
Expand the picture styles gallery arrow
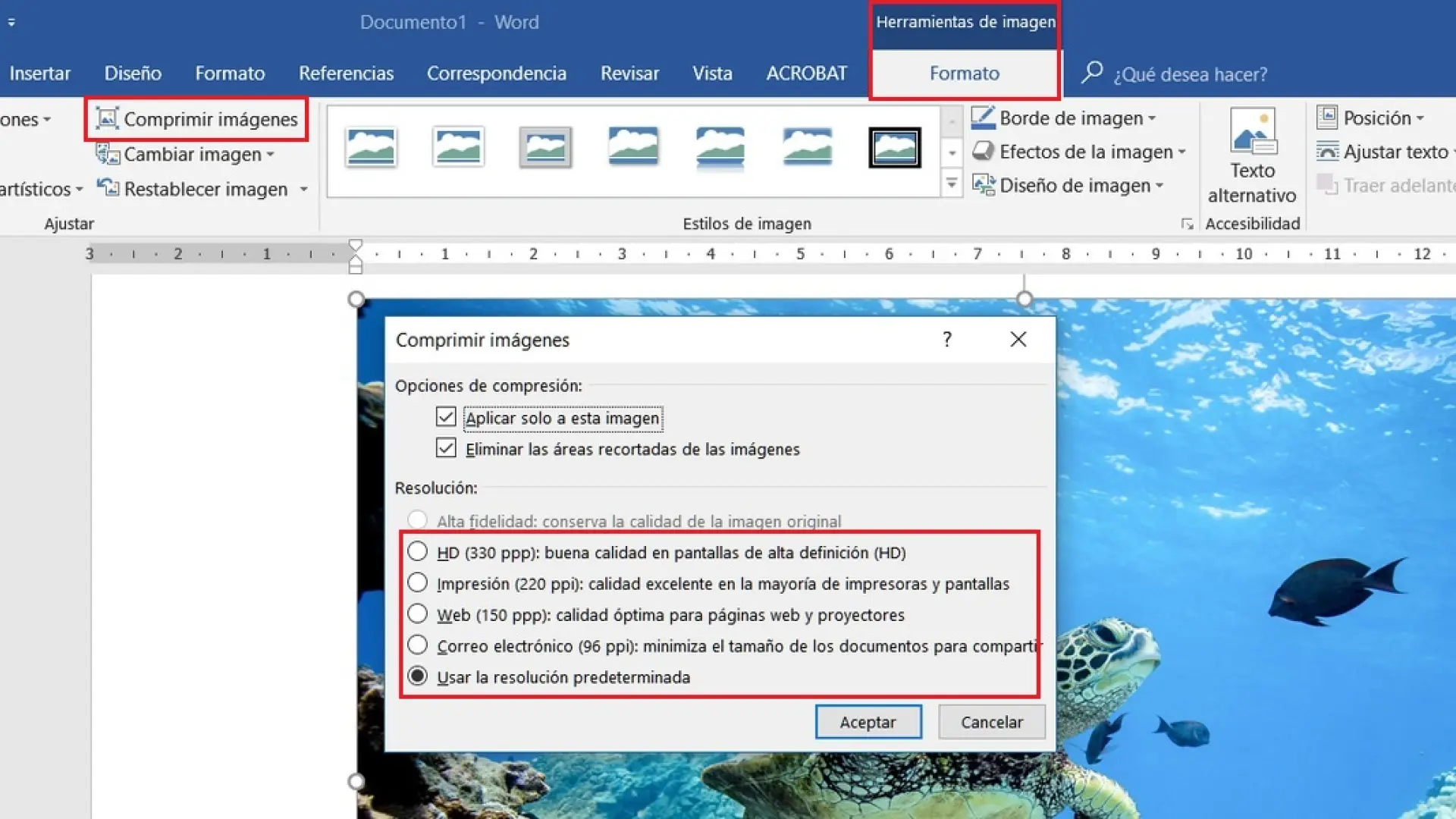[x=952, y=184]
